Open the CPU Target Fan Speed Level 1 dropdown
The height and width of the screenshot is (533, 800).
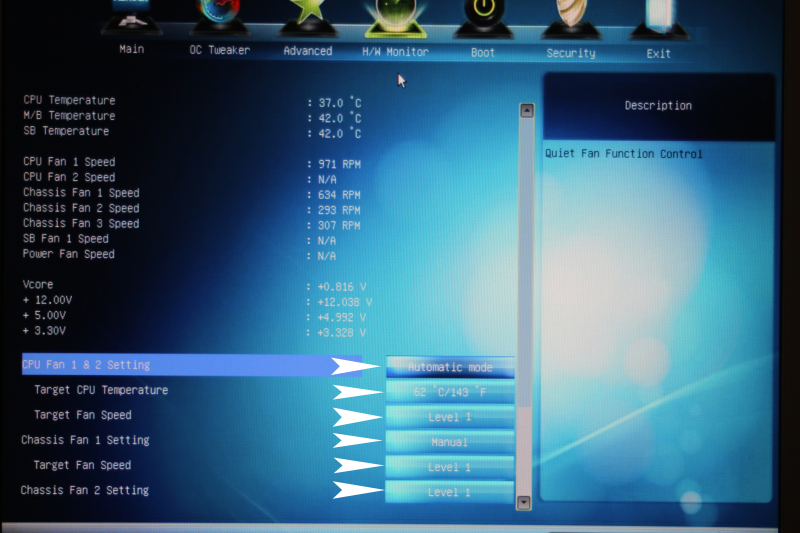(450, 417)
